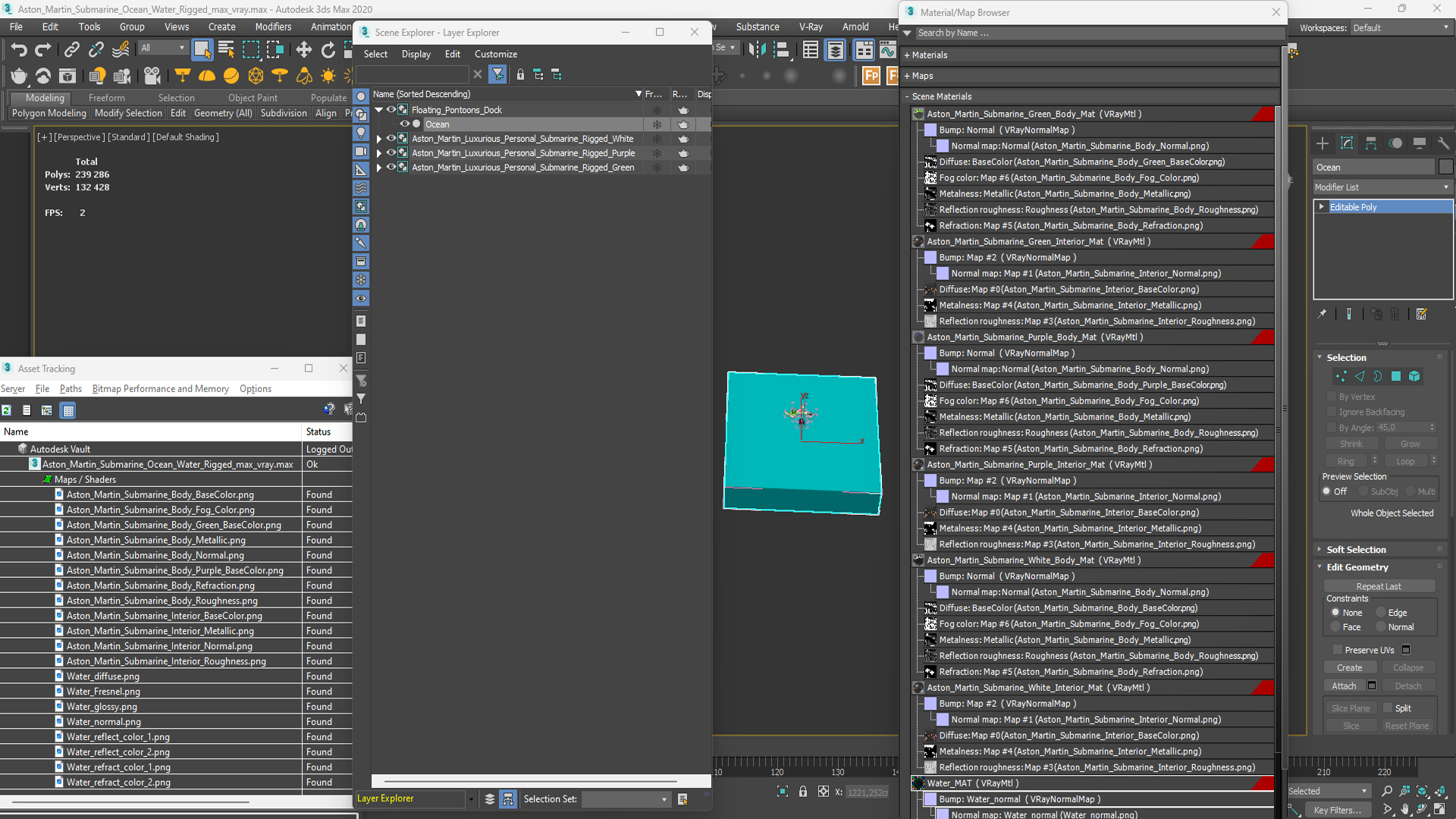Activate the Bind to Space Warp tool

121,50
